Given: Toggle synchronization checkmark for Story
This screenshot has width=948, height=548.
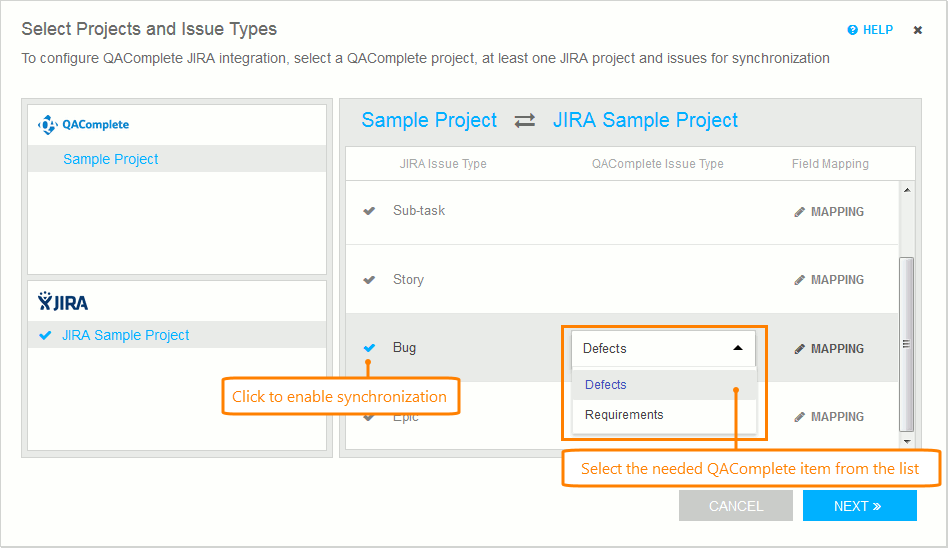Looking at the screenshot, I should [369, 280].
